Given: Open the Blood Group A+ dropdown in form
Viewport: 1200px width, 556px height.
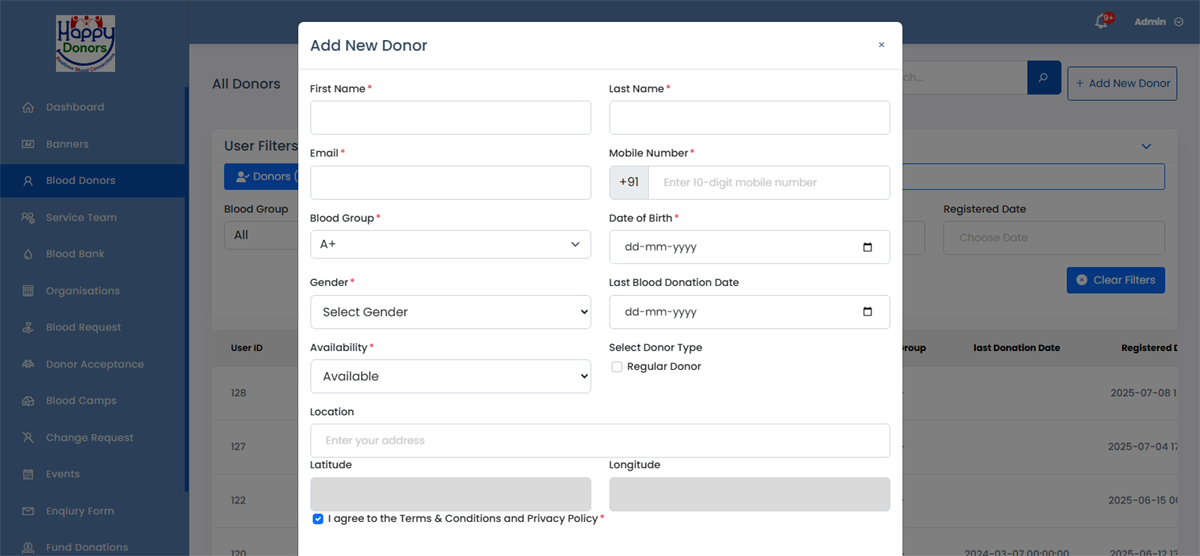Looking at the screenshot, I should 450,244.
